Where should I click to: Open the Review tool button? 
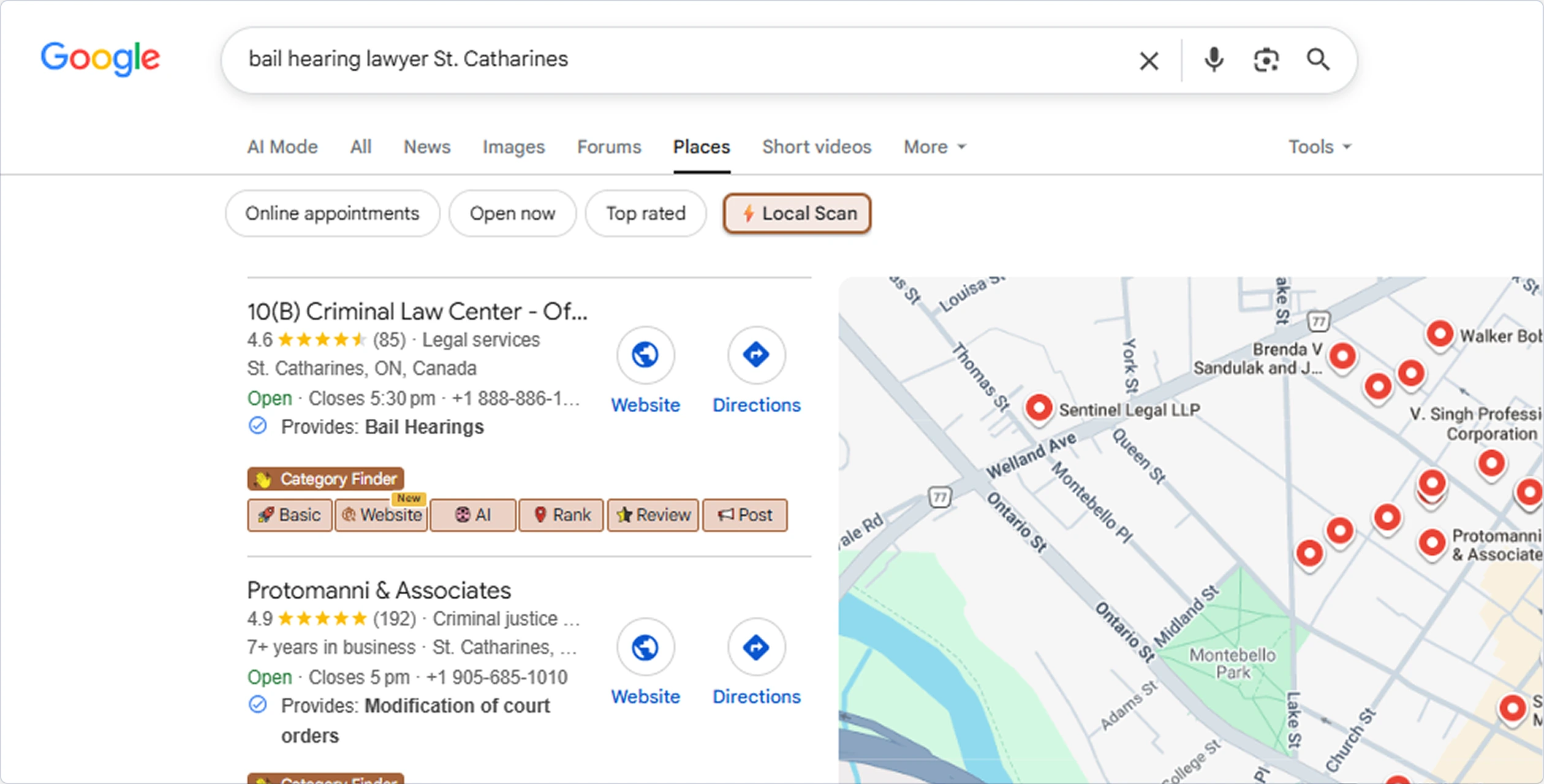(653, 515)
